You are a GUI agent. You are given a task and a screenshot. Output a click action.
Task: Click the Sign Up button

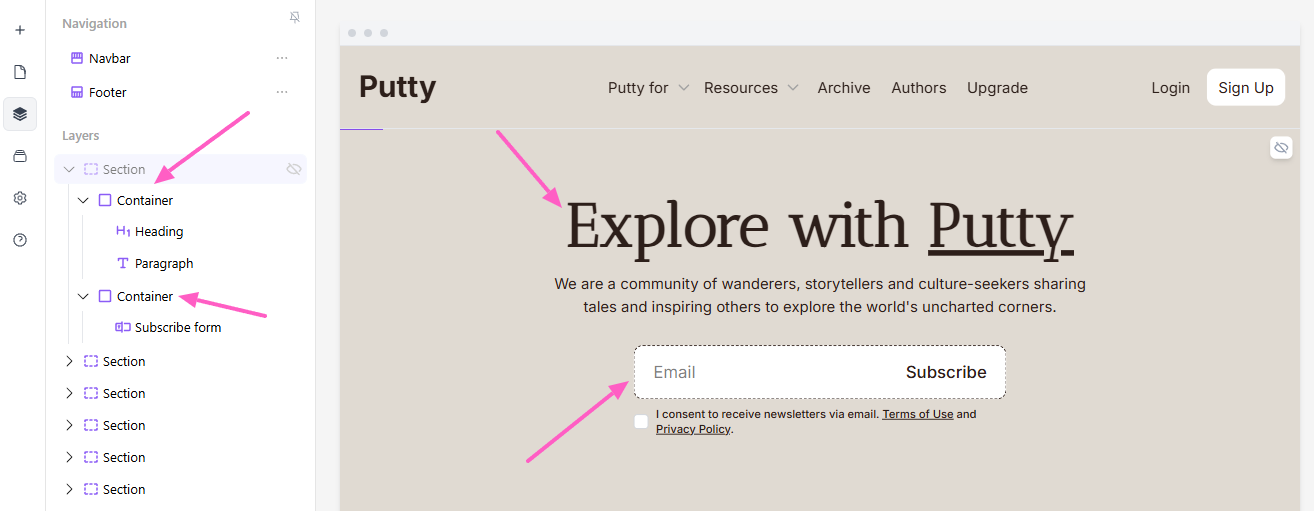[1245, 88]
